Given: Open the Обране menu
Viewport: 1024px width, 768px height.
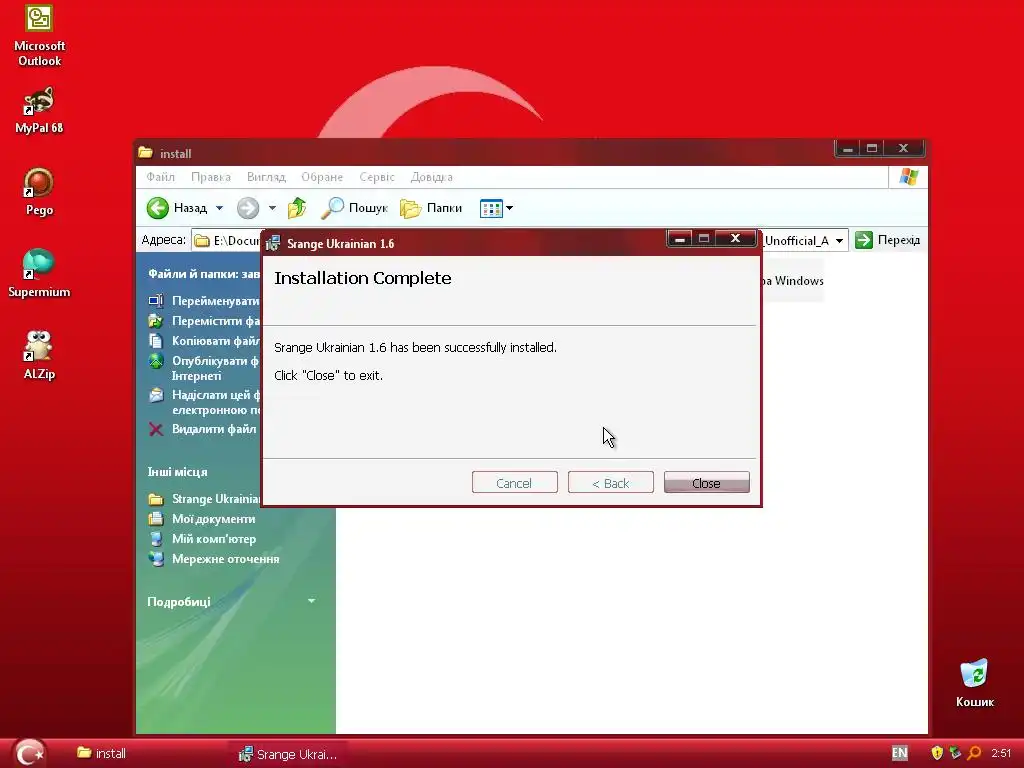Looking at the screenshot, I should click(322, 177).
